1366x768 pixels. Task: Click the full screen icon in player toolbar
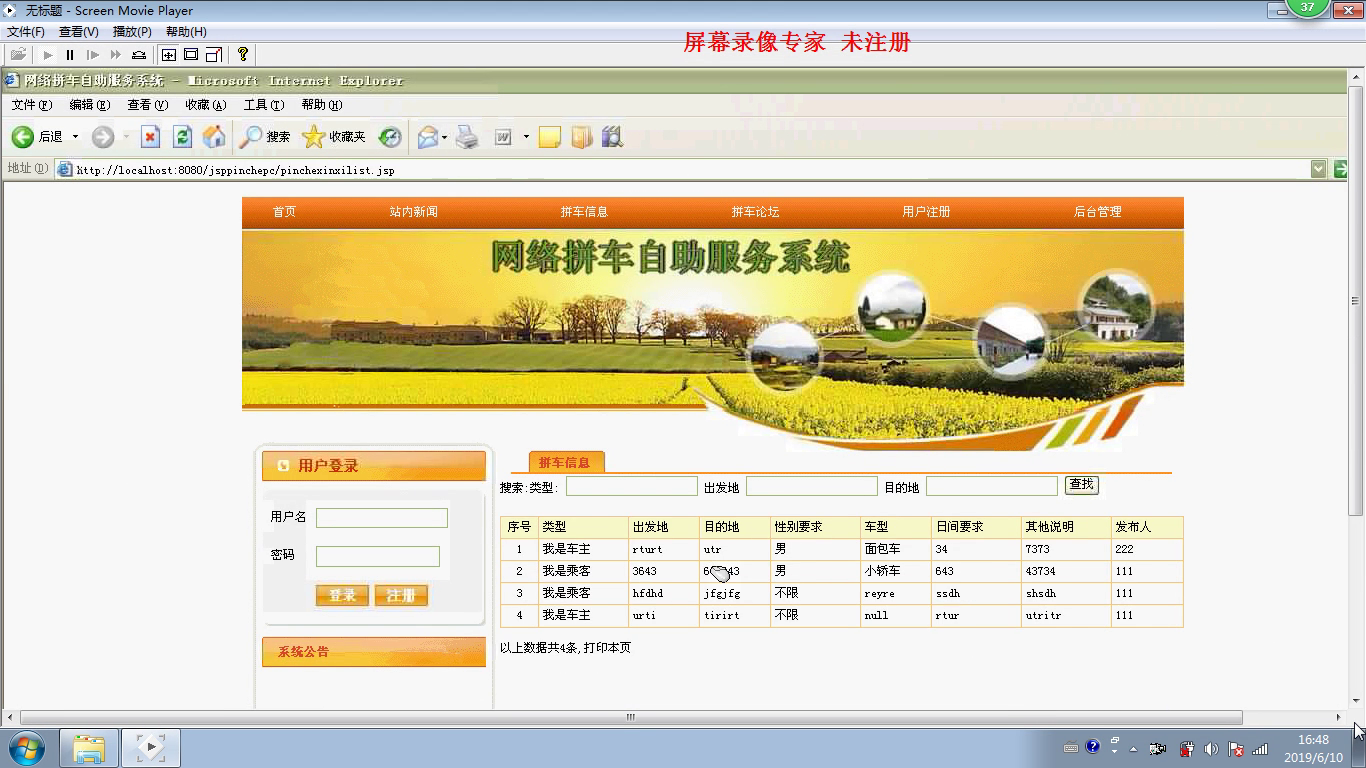(191, 55)
